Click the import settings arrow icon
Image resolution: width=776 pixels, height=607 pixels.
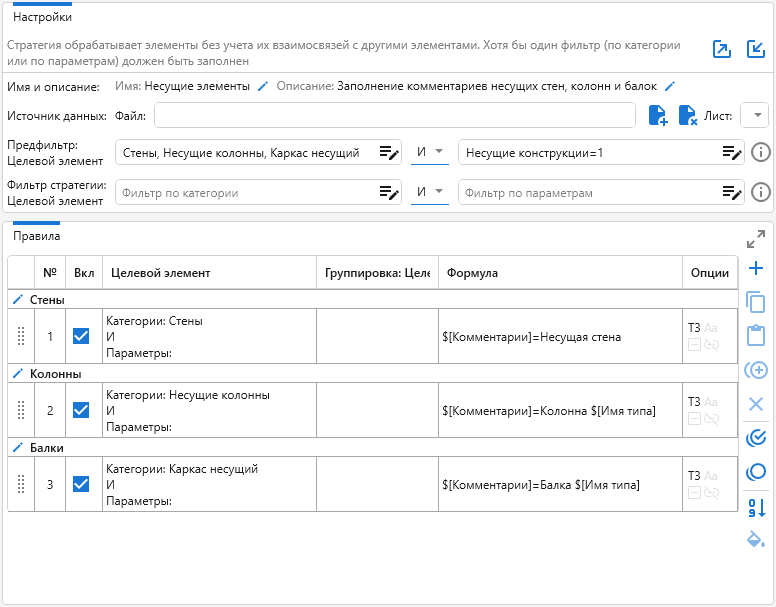[756, 49]
